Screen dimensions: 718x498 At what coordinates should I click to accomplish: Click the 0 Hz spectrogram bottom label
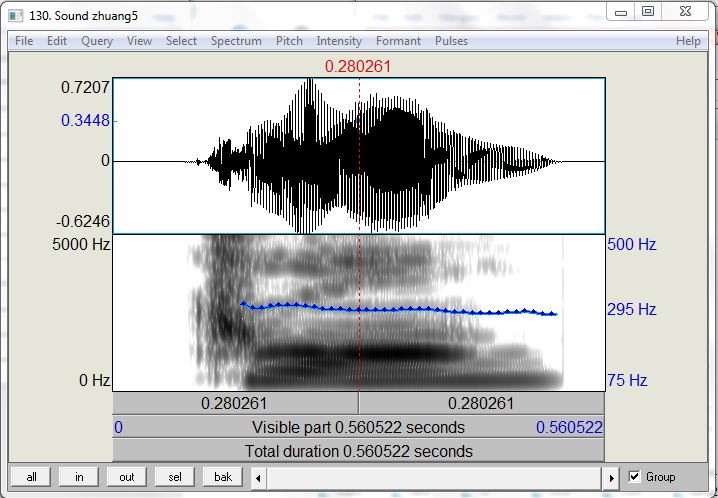[x=95, y=380]
